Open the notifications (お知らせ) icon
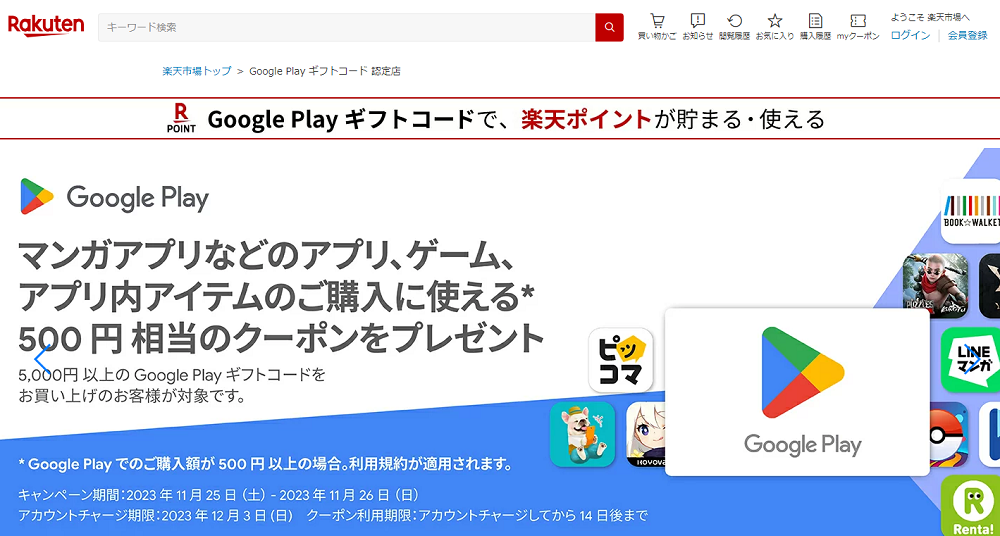Viewport: 1000px width, 536px height. pos(698,20)
